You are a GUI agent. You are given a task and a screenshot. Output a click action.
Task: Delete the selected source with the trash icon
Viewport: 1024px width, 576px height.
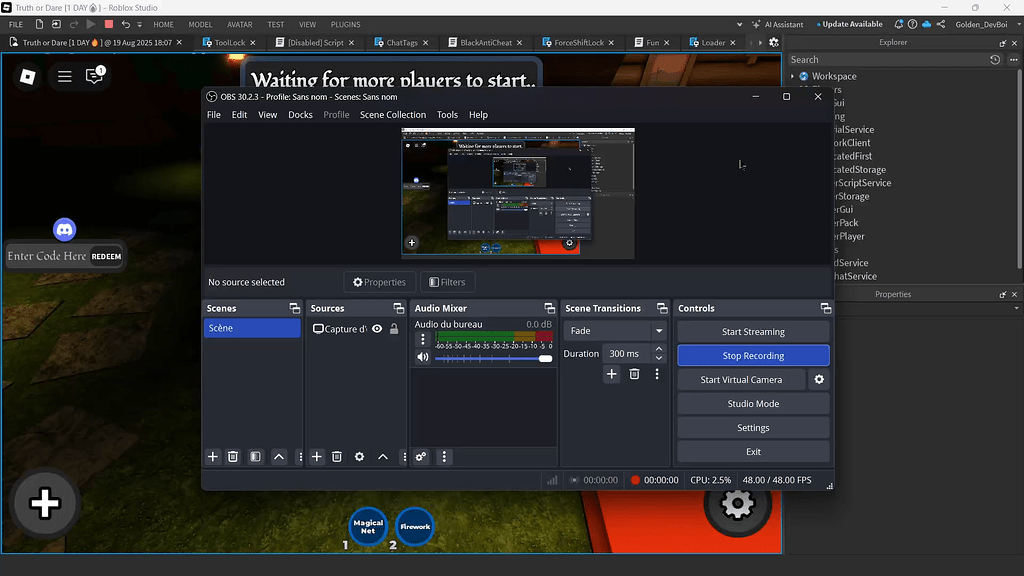(x=336, y=457)
